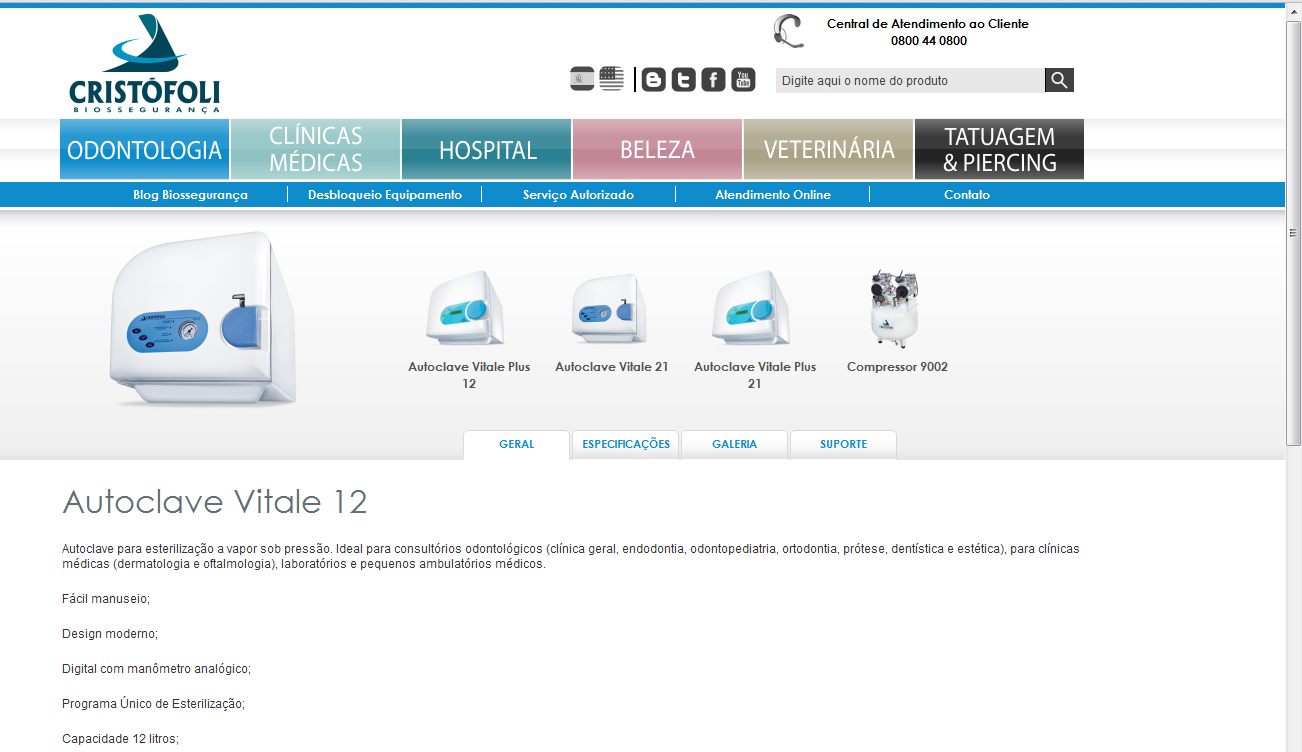Open the Twitter social icon
Screen dimensions: 1302x752
[x=683, y=80]
